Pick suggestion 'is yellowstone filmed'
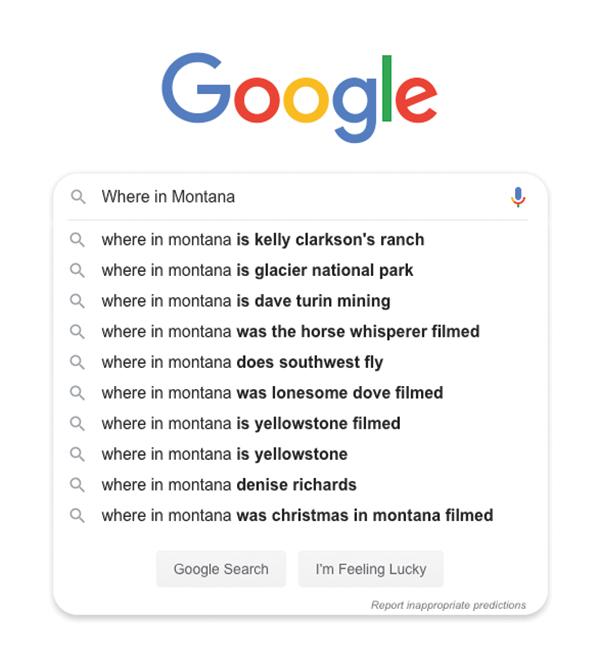600x666 pixels. coord(297,423)
